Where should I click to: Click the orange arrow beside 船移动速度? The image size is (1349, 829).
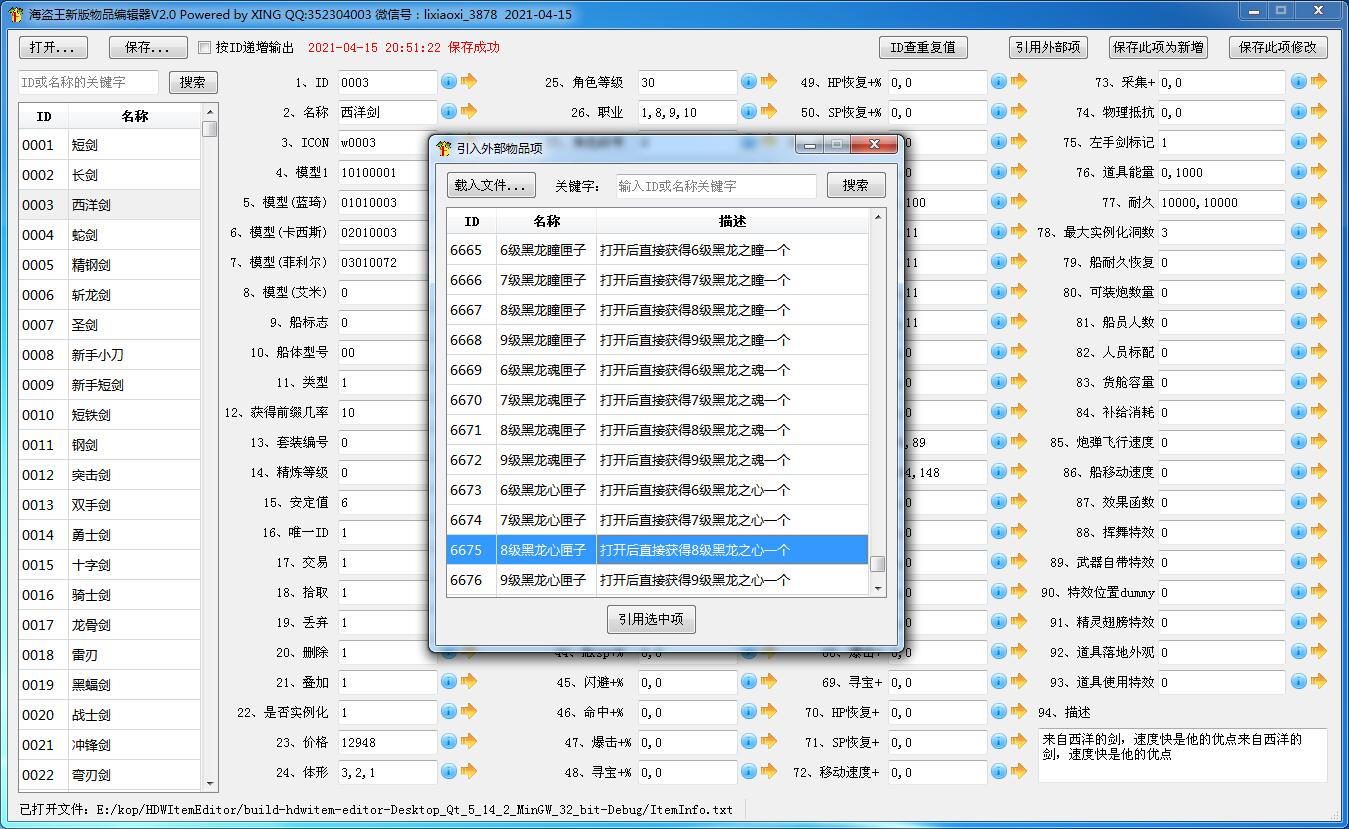pos(1319,472)
